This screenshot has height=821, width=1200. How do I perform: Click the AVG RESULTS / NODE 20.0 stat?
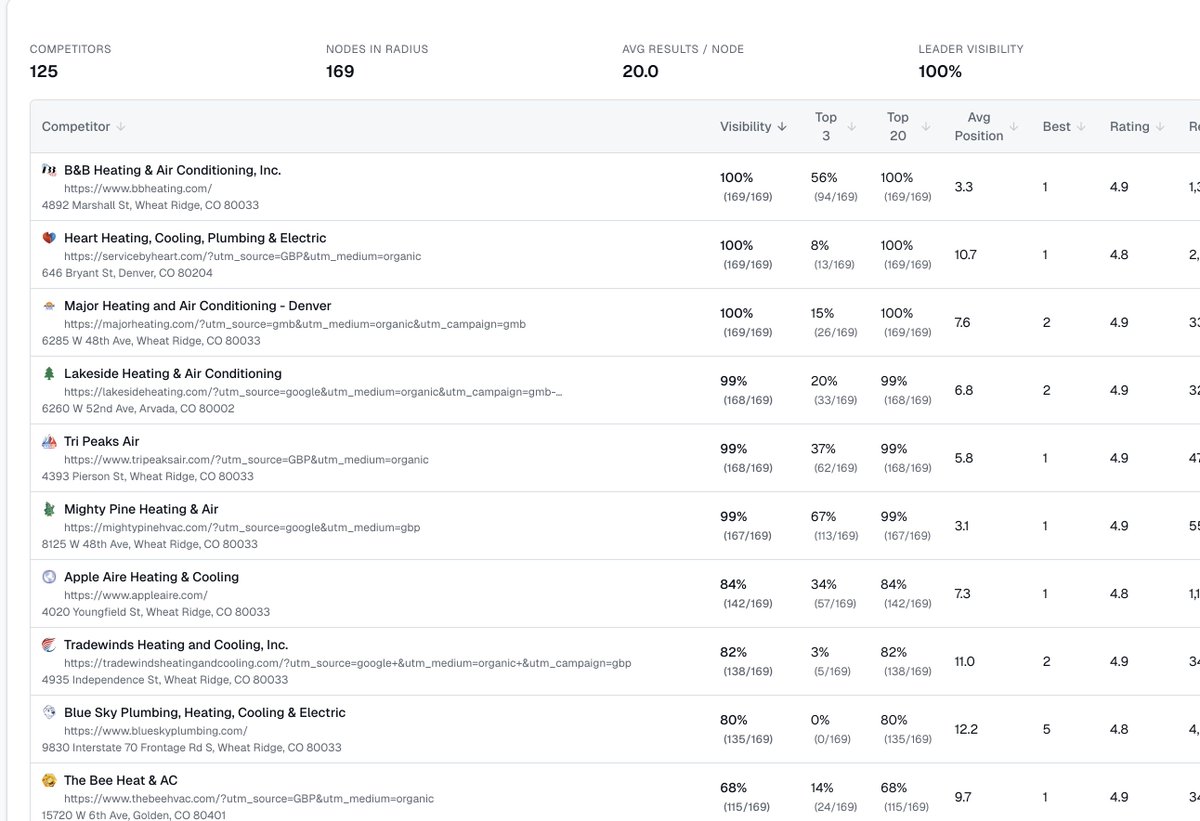point(683,61)
